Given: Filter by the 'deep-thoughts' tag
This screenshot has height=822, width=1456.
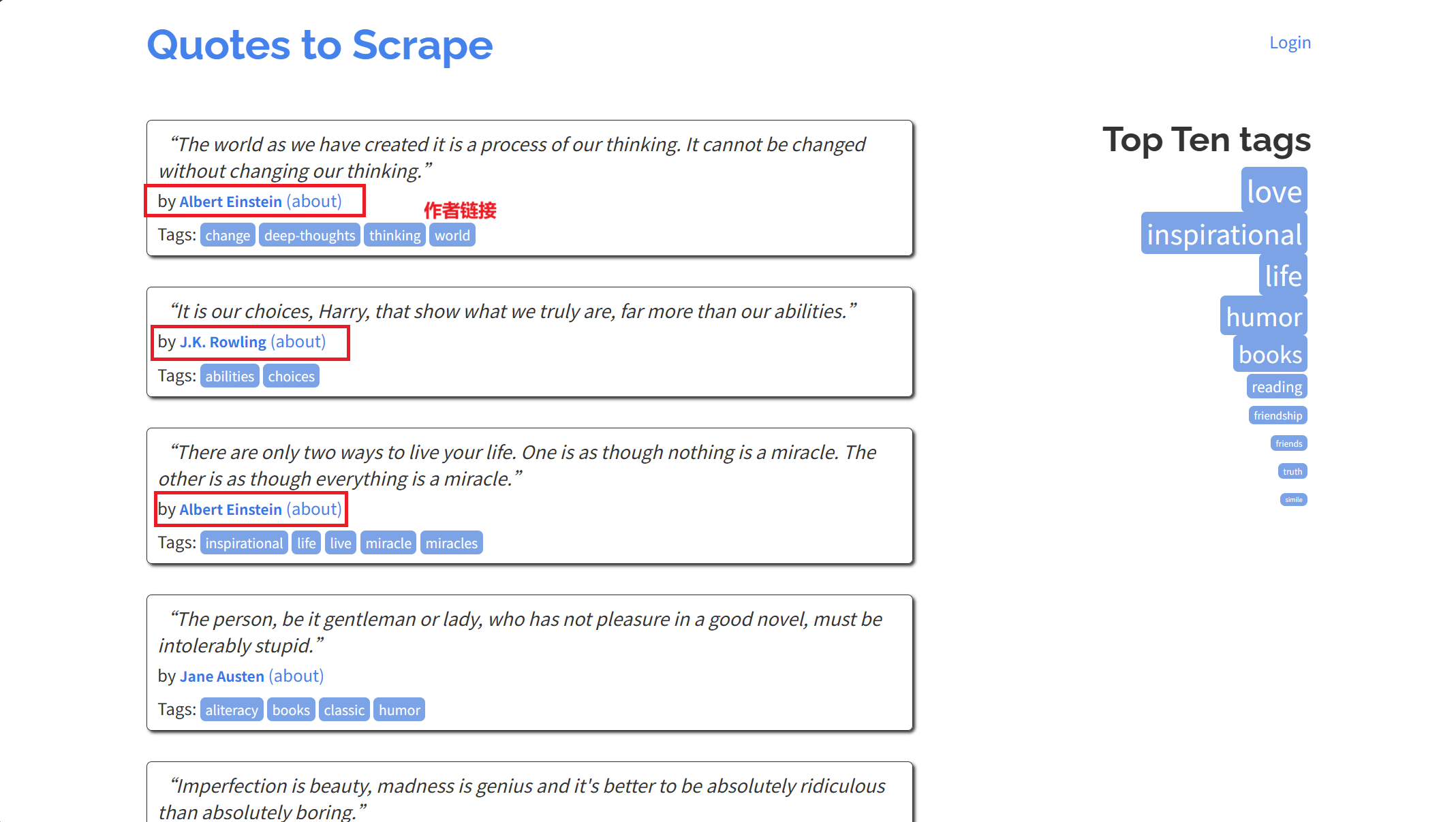Looking at the screenshot, I should (x=309, y=236).
